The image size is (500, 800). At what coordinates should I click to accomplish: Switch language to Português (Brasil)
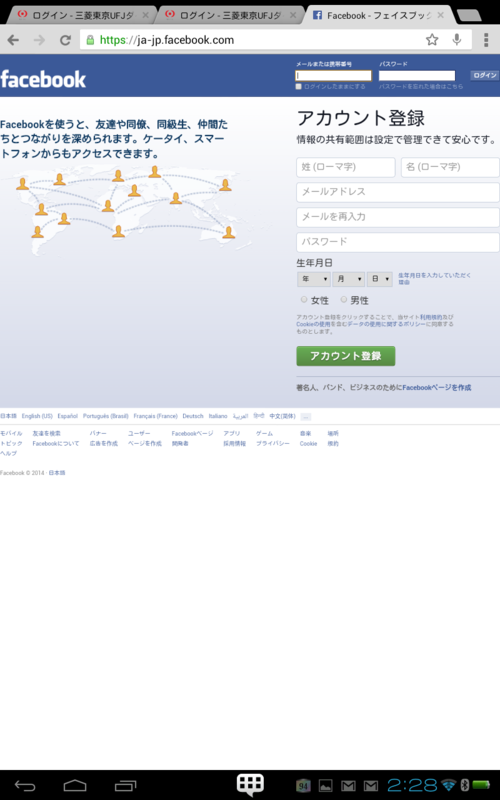[106, 416]
